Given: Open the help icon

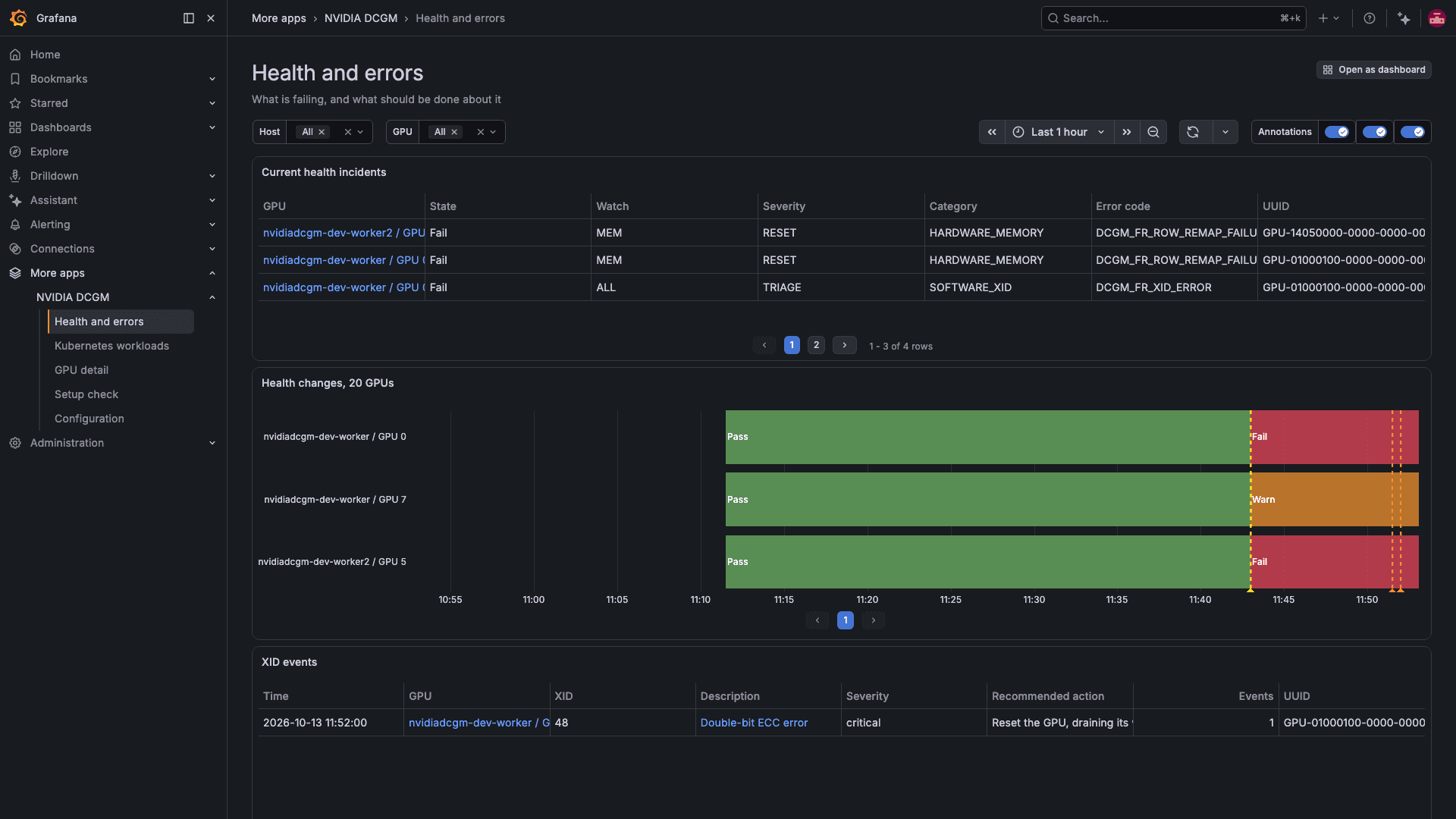Looking at the screenshot, I should (1370, 18).
